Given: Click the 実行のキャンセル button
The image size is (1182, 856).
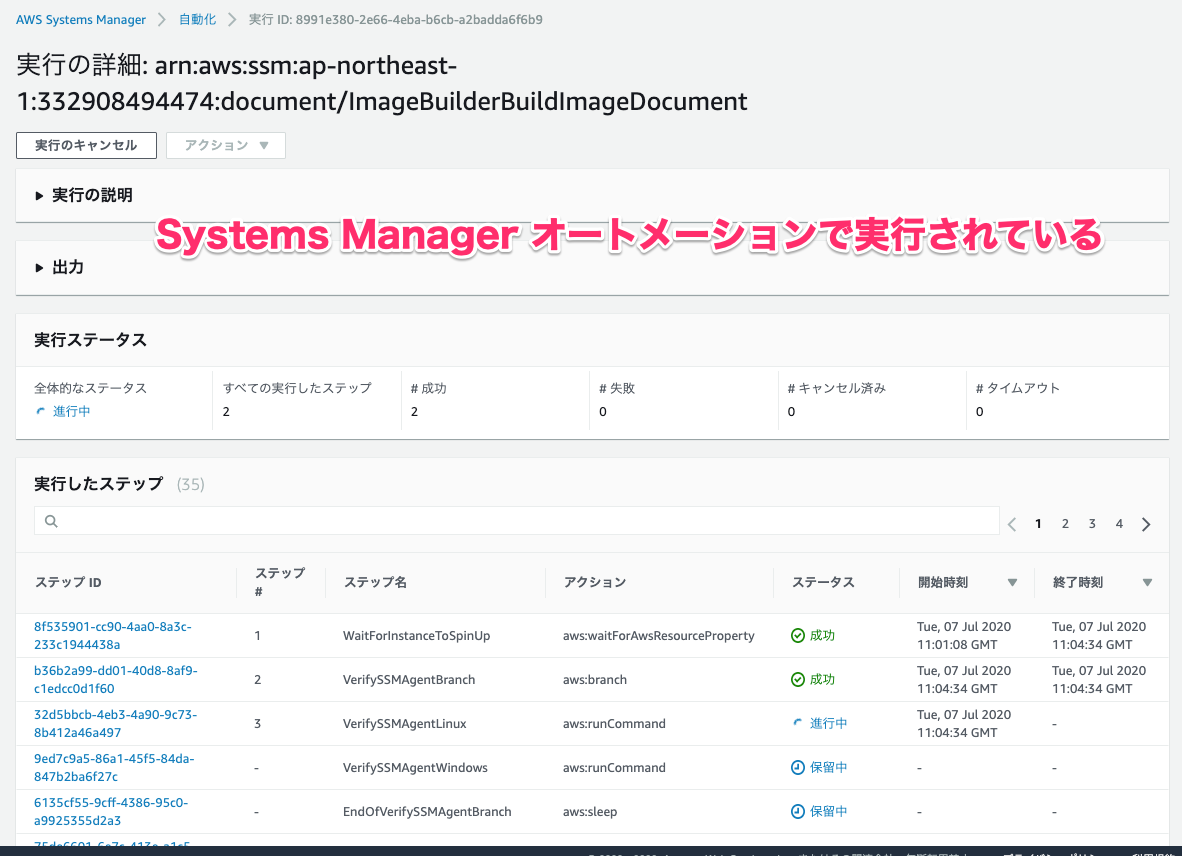Looking at the screenshot, I should coord(86,145).
